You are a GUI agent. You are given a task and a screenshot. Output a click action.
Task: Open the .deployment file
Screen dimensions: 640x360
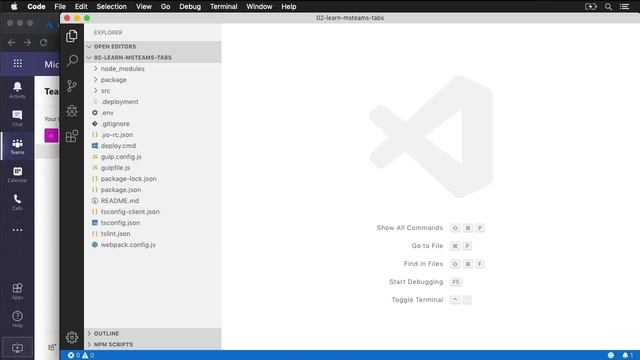click(x=153, y=102)
